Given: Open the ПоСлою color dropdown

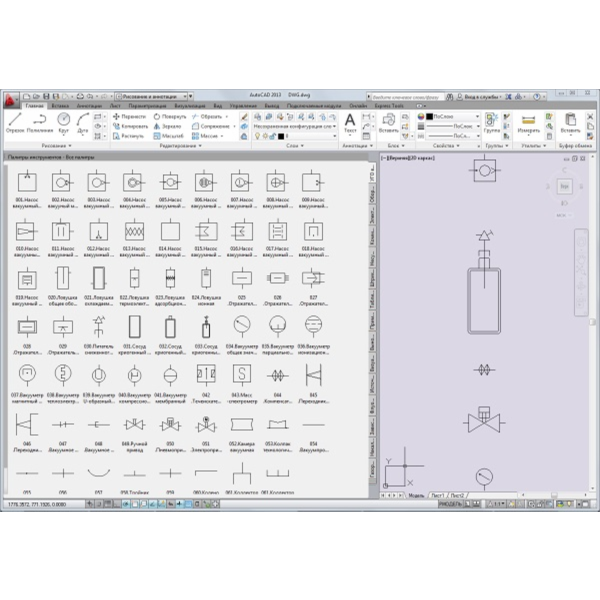Looking at the screenshot, I should 453,116.
